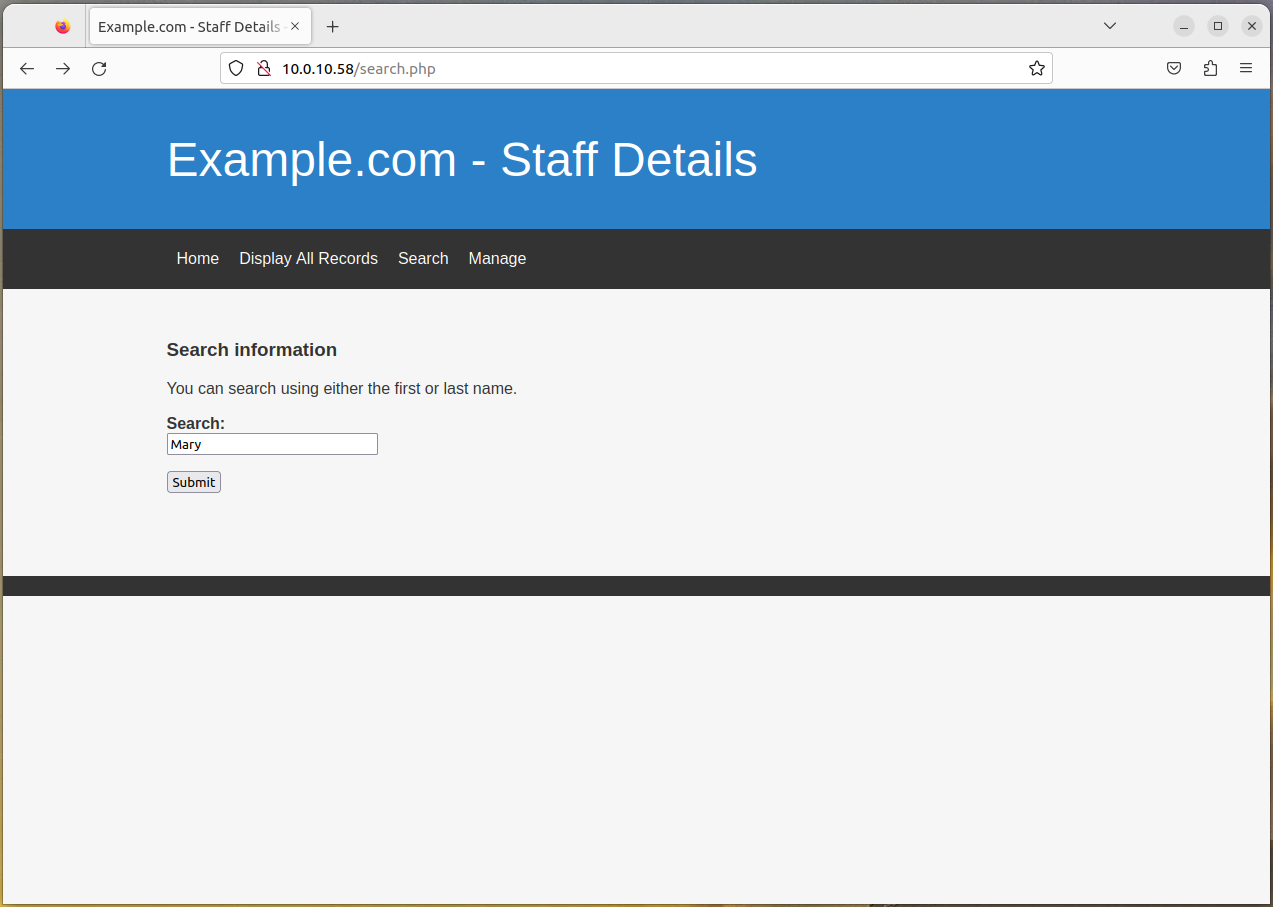The height and width of the screenshot is (907, 1273).
Task: Select the Example.com Staff Details tab
Action: [x=188, y=27]
